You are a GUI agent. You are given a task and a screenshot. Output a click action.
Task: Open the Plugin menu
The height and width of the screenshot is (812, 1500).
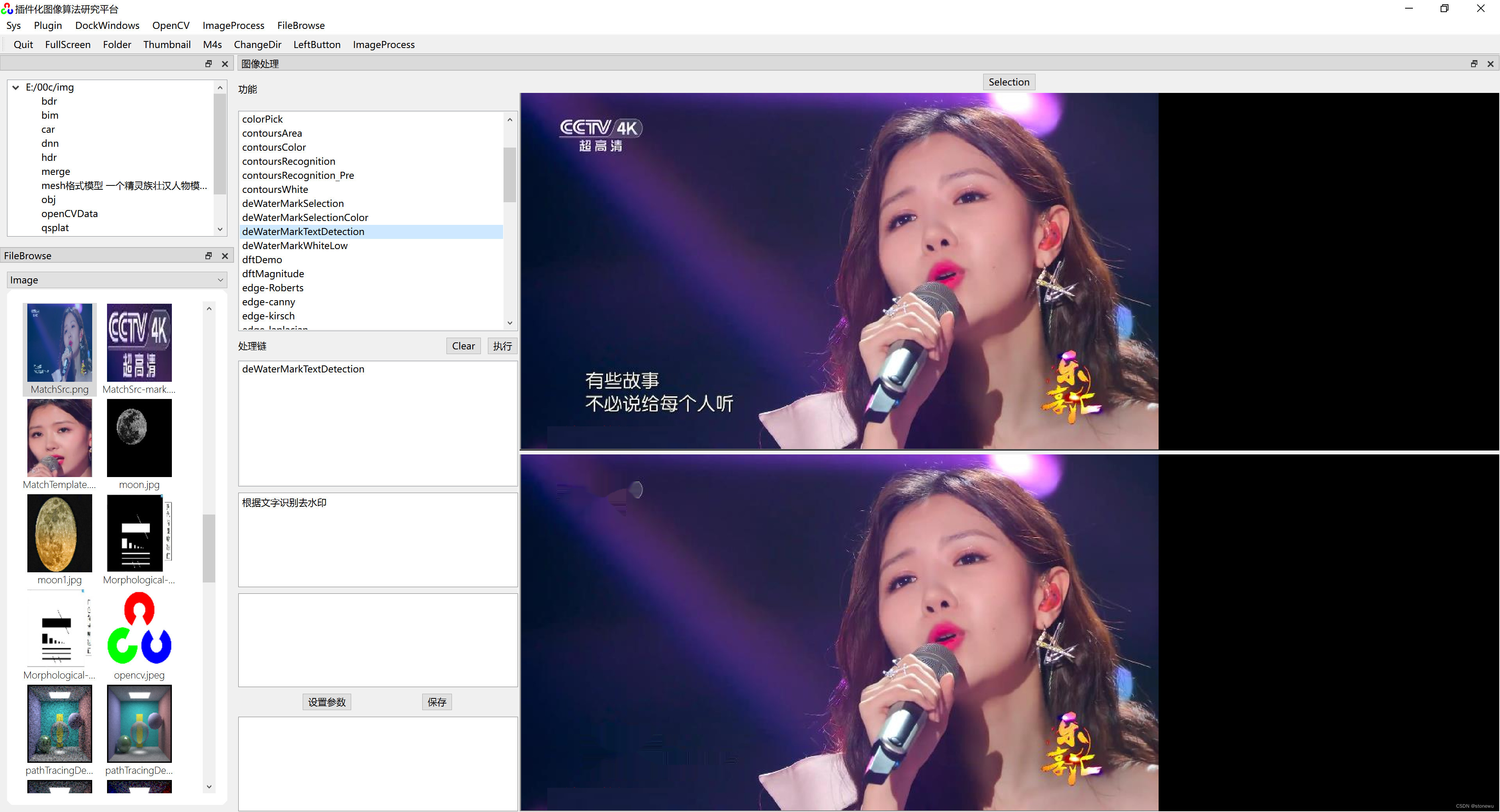click(x=47, y=25)
